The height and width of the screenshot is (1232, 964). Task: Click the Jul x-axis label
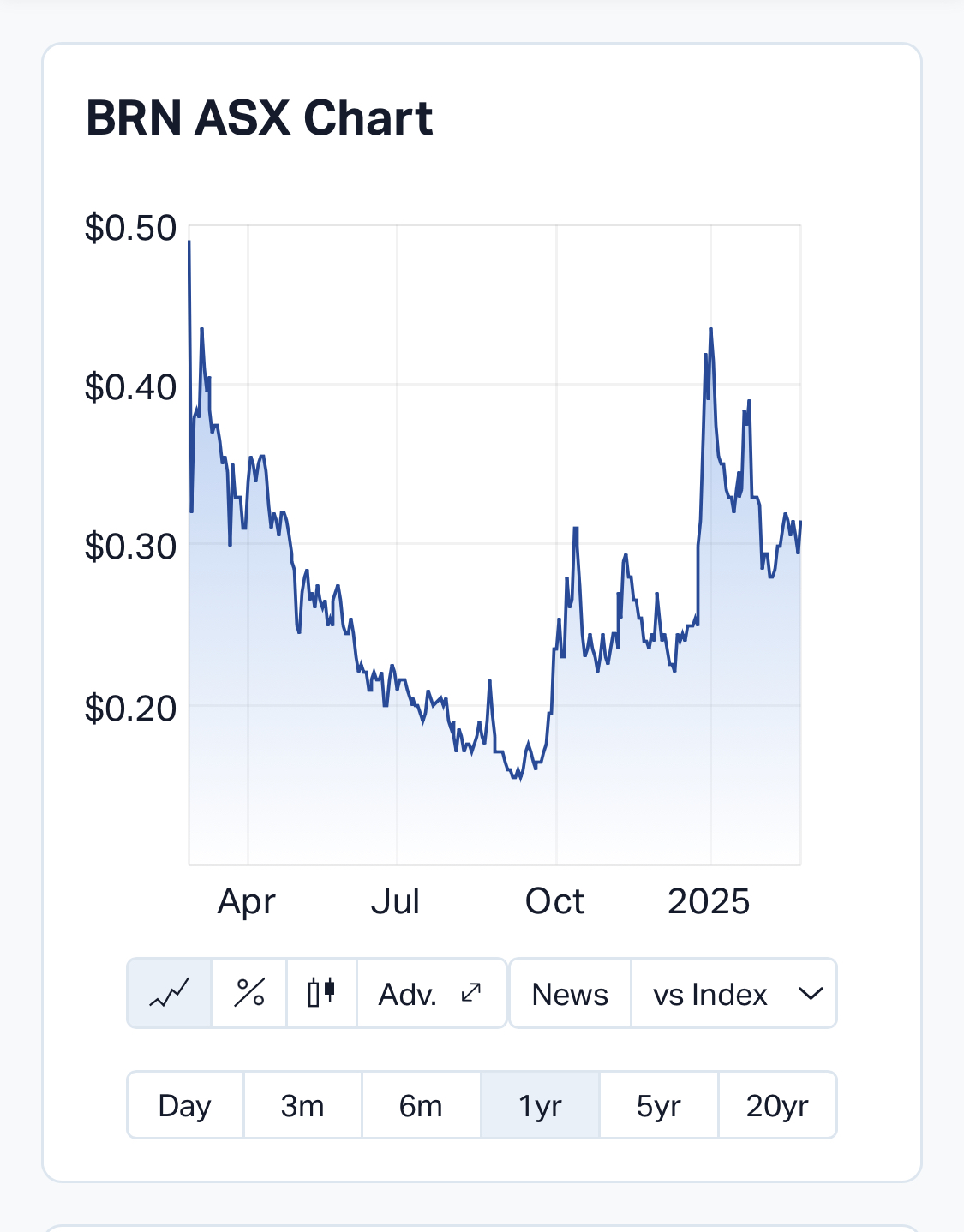click(396, 901)
